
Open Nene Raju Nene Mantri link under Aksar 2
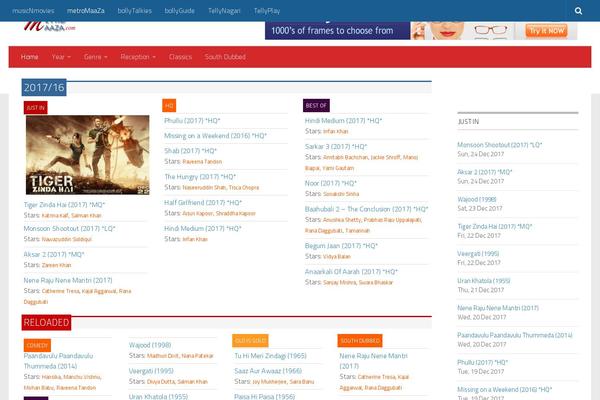[68, 281]
